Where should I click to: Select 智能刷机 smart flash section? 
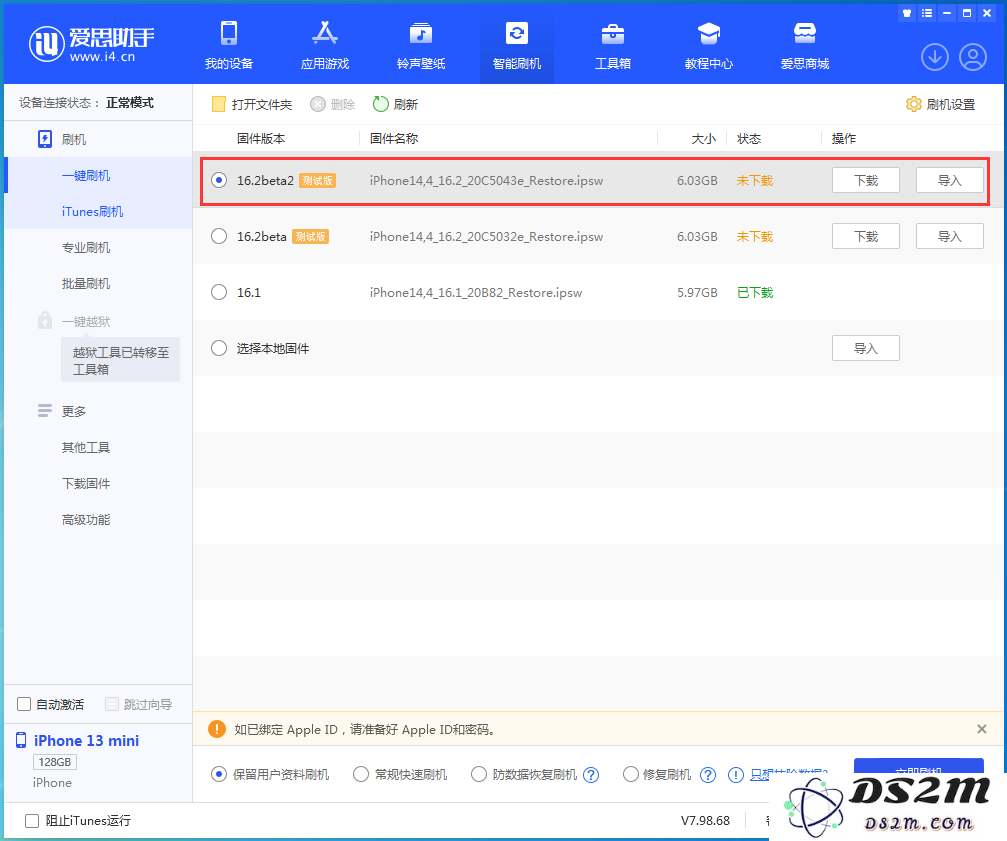pyautogui.click(x=516, y=44)
